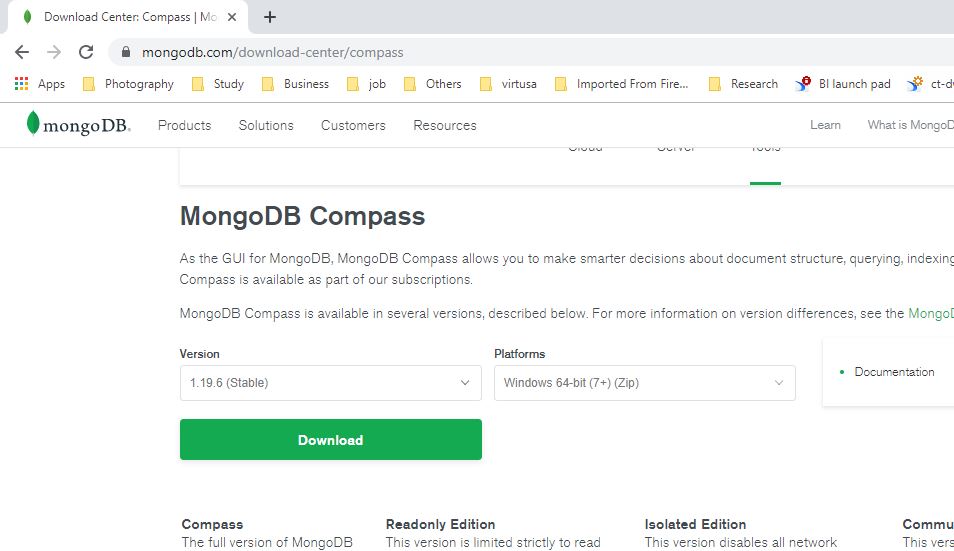Open the Customers menu

coord(353,125)
